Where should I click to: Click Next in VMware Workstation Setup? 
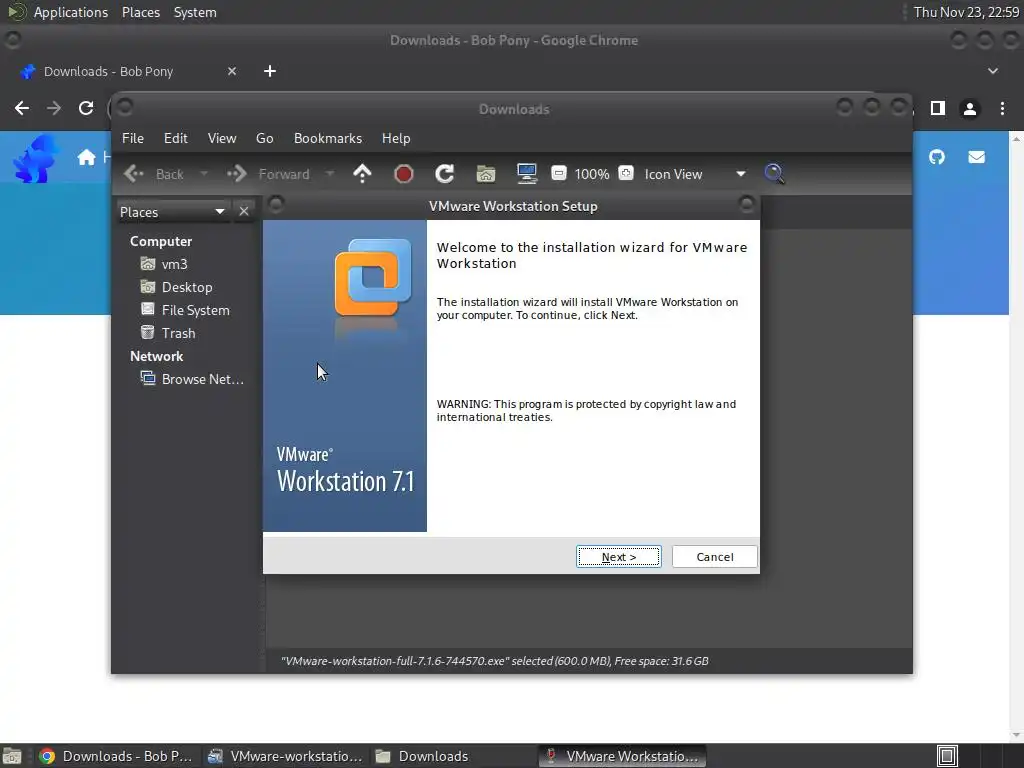(618, 556)
